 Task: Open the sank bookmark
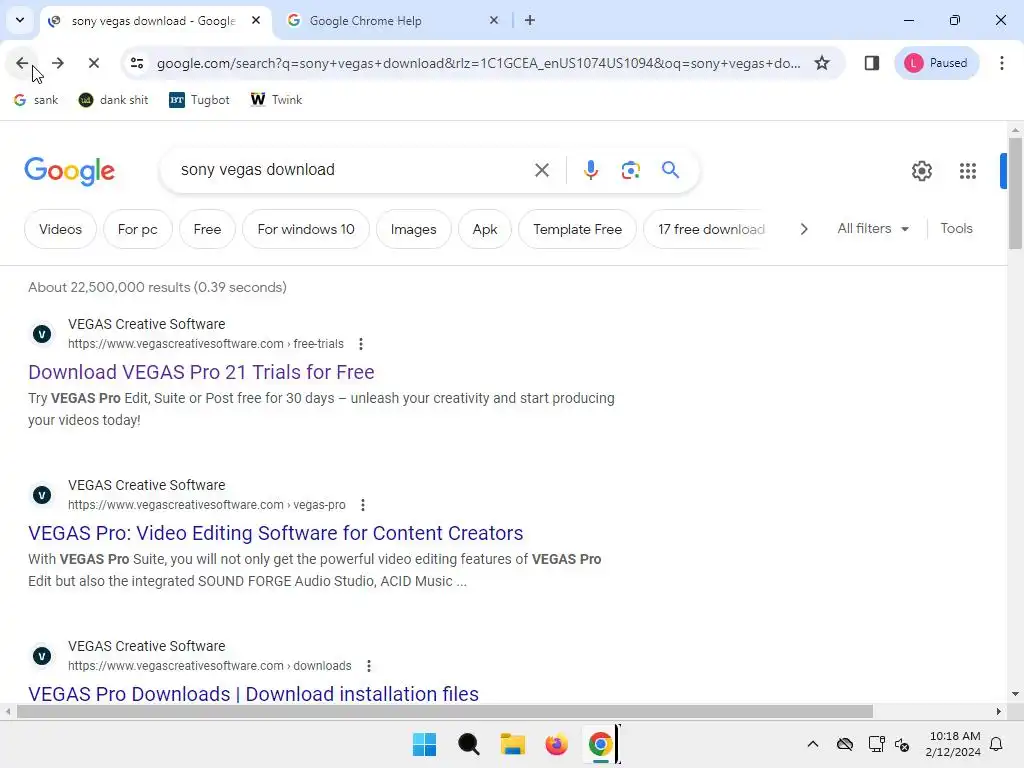[x=37, y=100]
